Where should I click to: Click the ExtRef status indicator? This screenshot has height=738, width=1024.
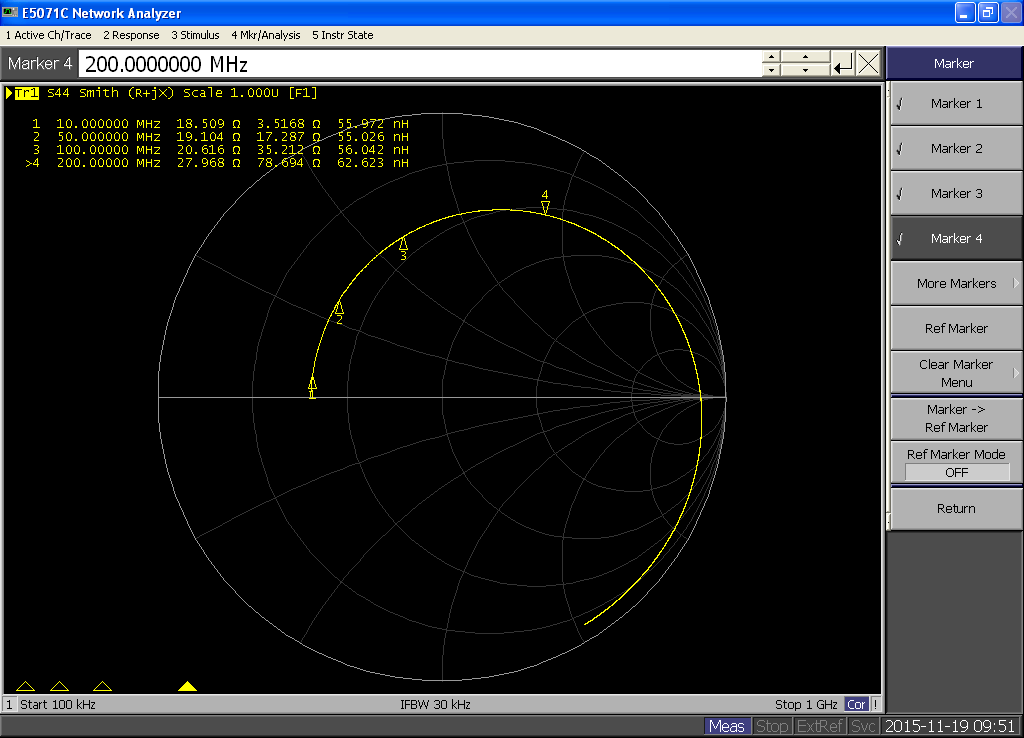820,726
